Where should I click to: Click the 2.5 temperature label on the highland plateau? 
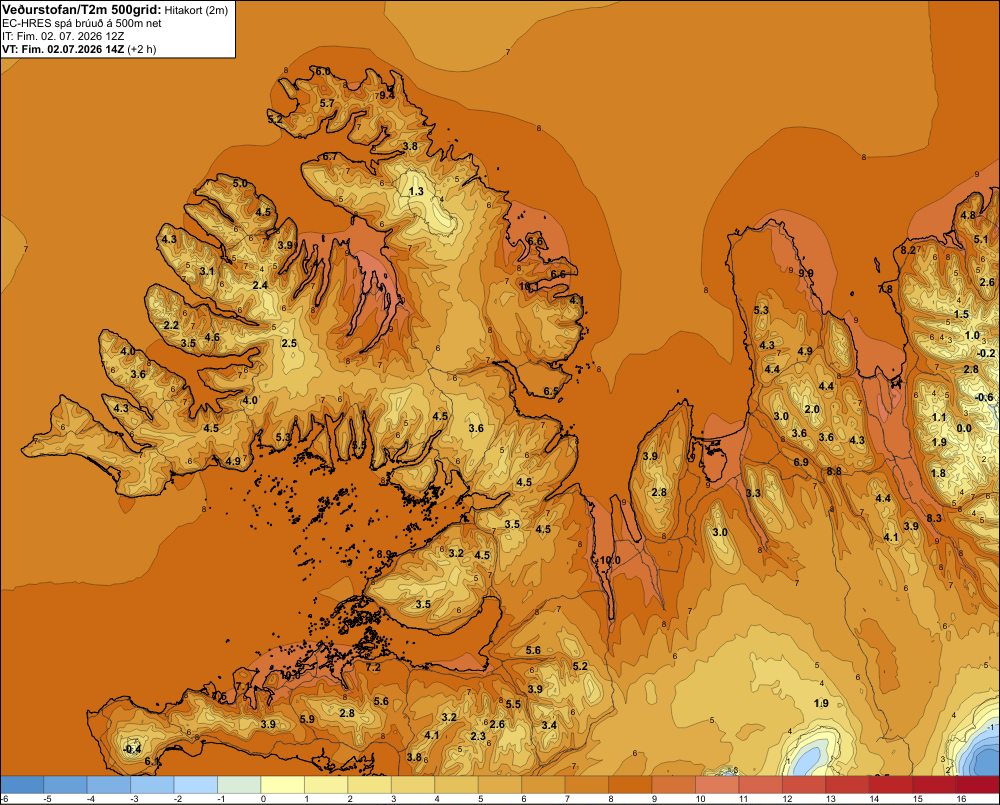(x=289, y=343)
